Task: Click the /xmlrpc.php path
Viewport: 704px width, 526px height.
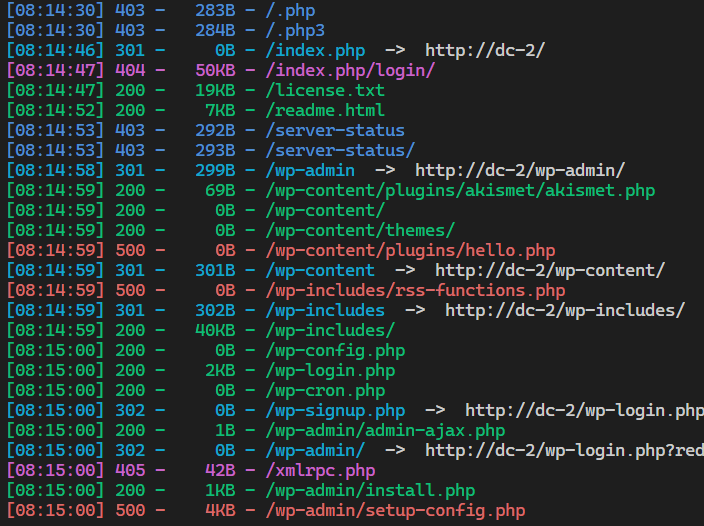Action: 320,470
